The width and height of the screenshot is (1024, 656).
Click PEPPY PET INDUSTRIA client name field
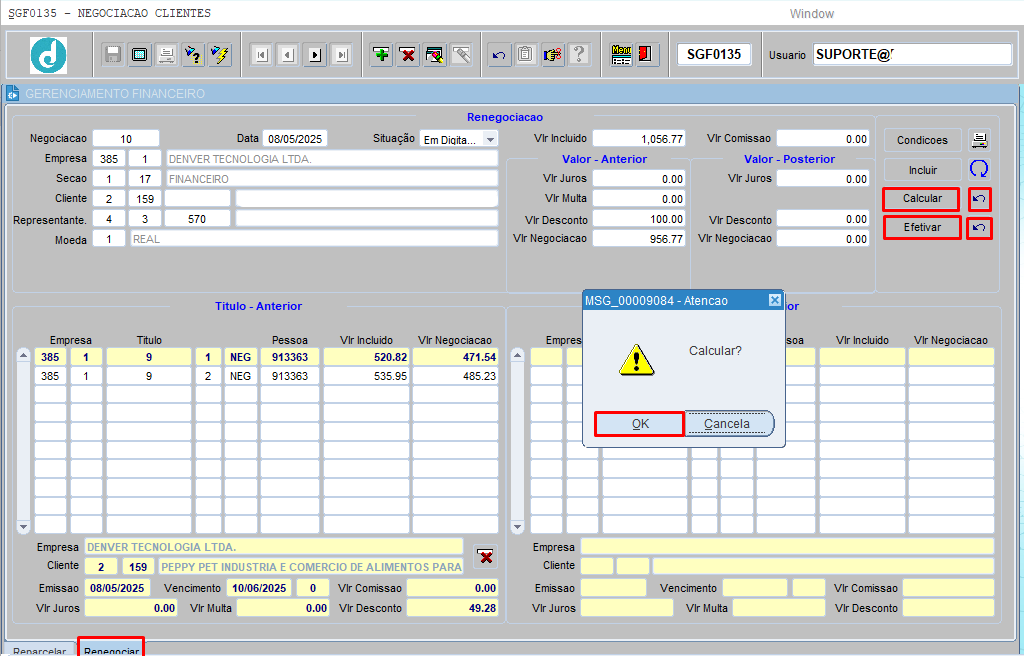tap(312, 566)
